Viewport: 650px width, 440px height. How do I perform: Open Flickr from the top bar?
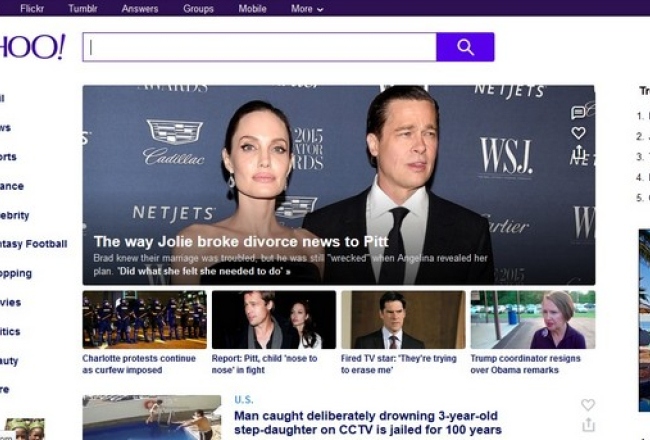tap(32, 9)
